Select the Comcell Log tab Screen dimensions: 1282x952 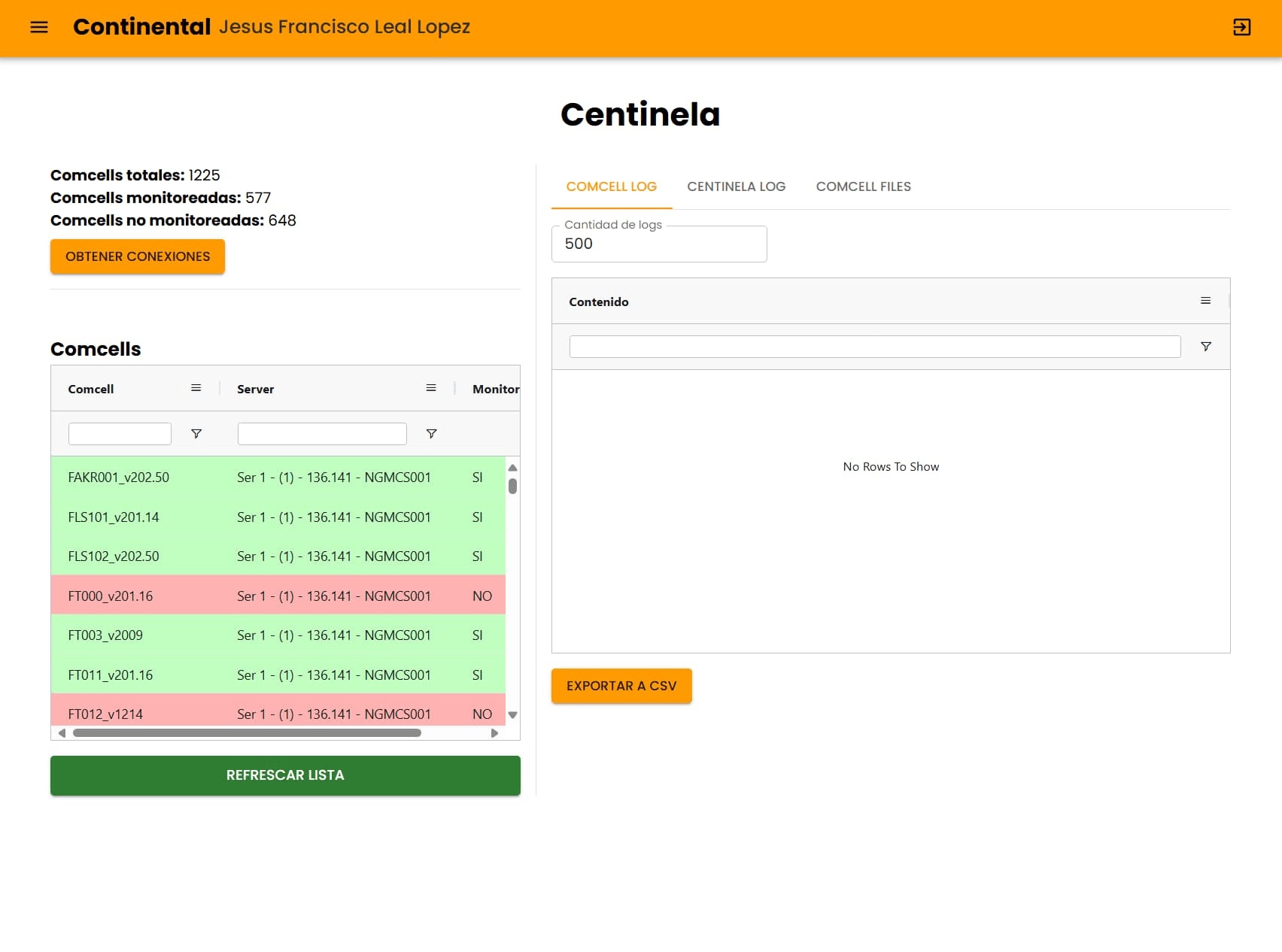click(x=611, y=186)
